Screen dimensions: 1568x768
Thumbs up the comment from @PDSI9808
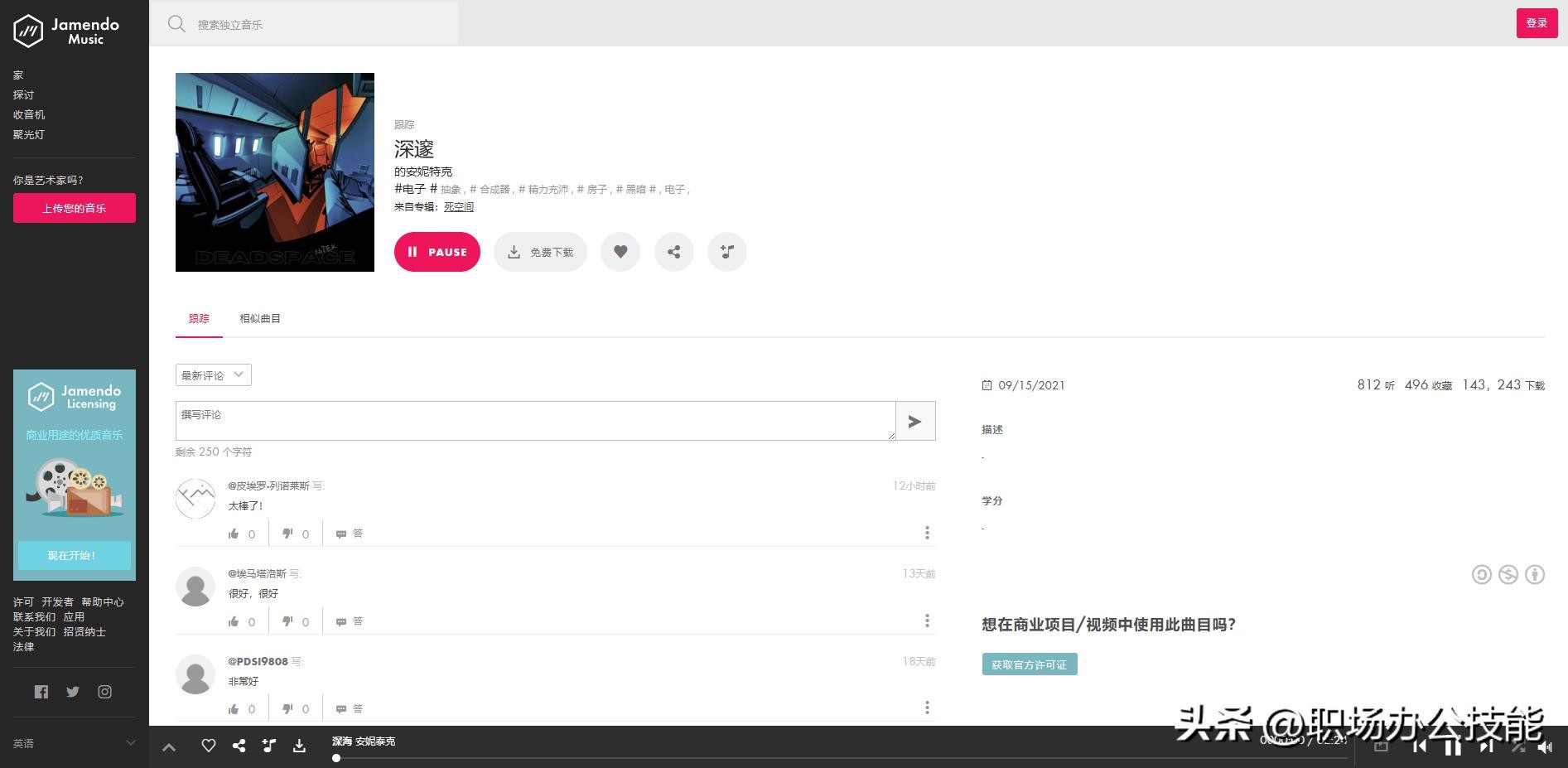(234, 709)
